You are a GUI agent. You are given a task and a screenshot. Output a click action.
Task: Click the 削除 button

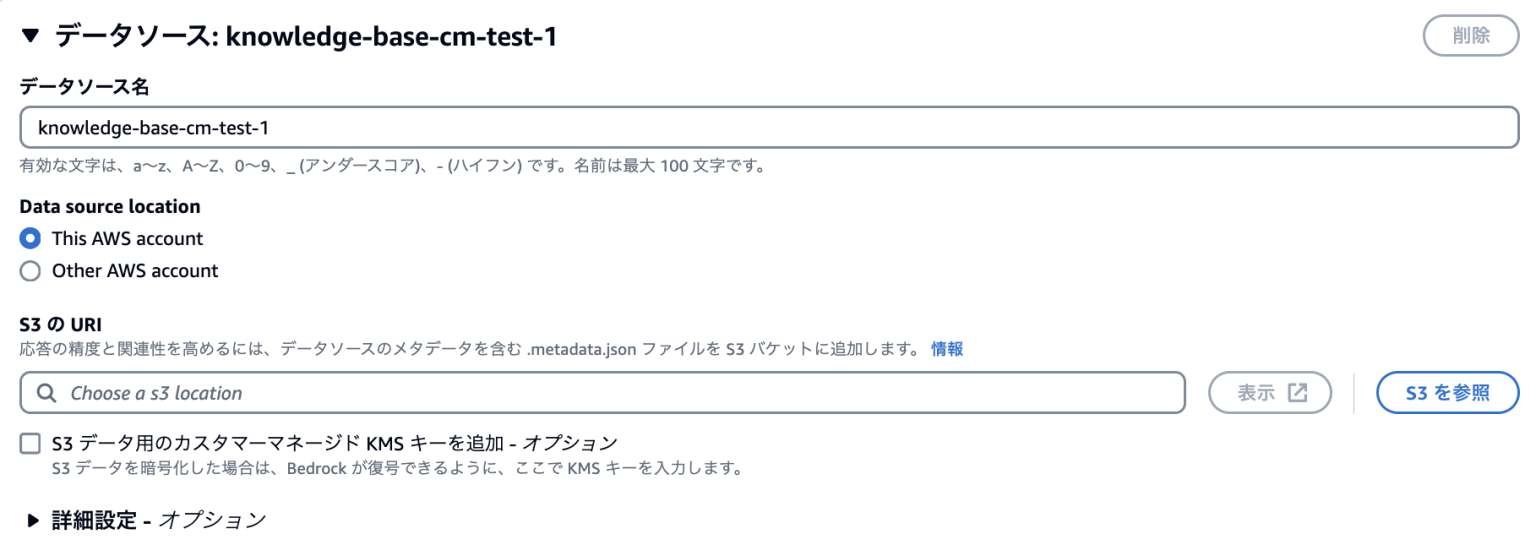1470,36
